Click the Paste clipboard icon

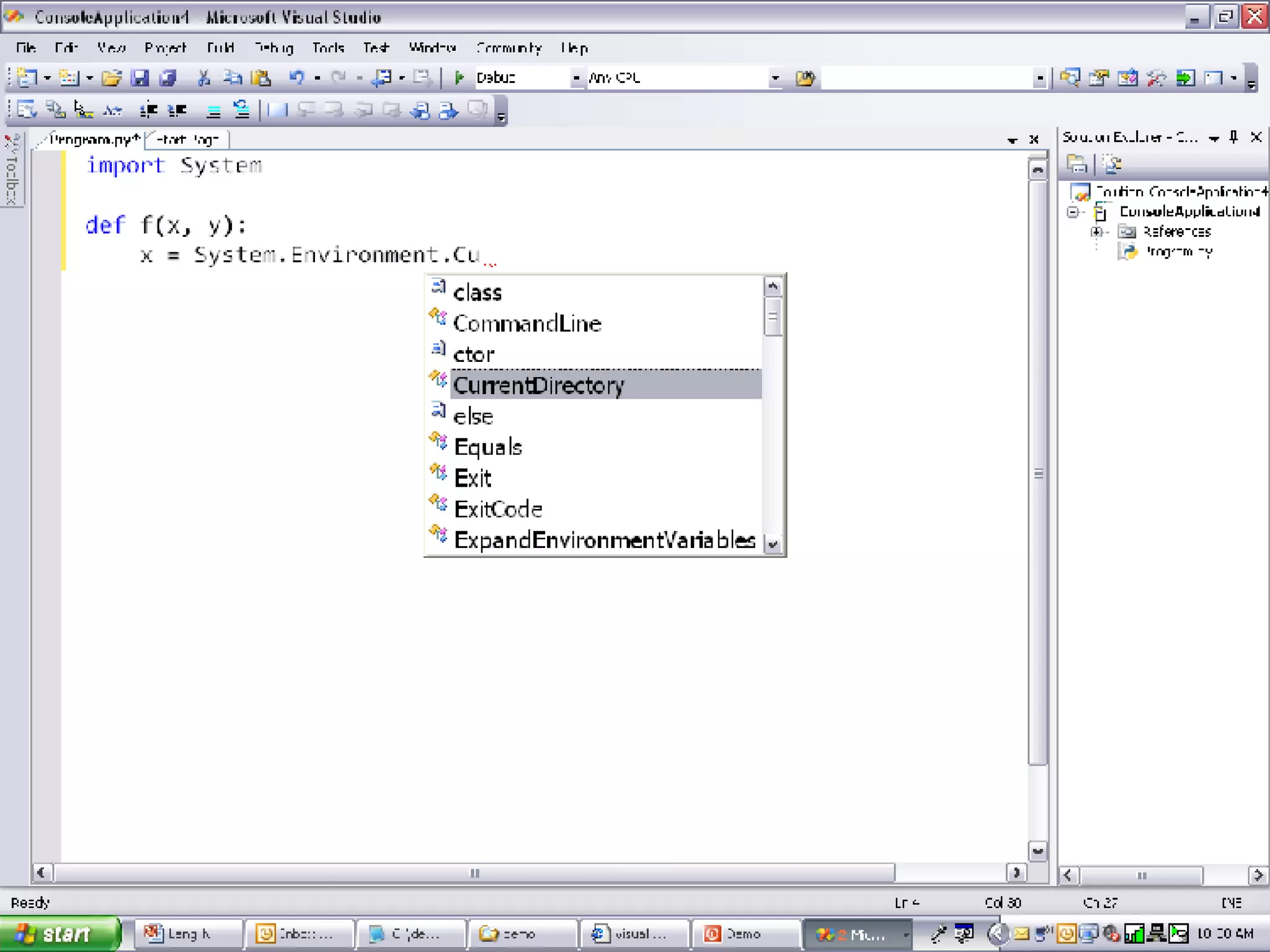261,77
